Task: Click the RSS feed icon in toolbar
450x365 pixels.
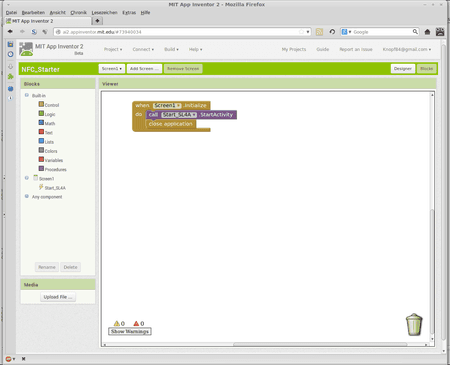Action: [x=319, y=32]
